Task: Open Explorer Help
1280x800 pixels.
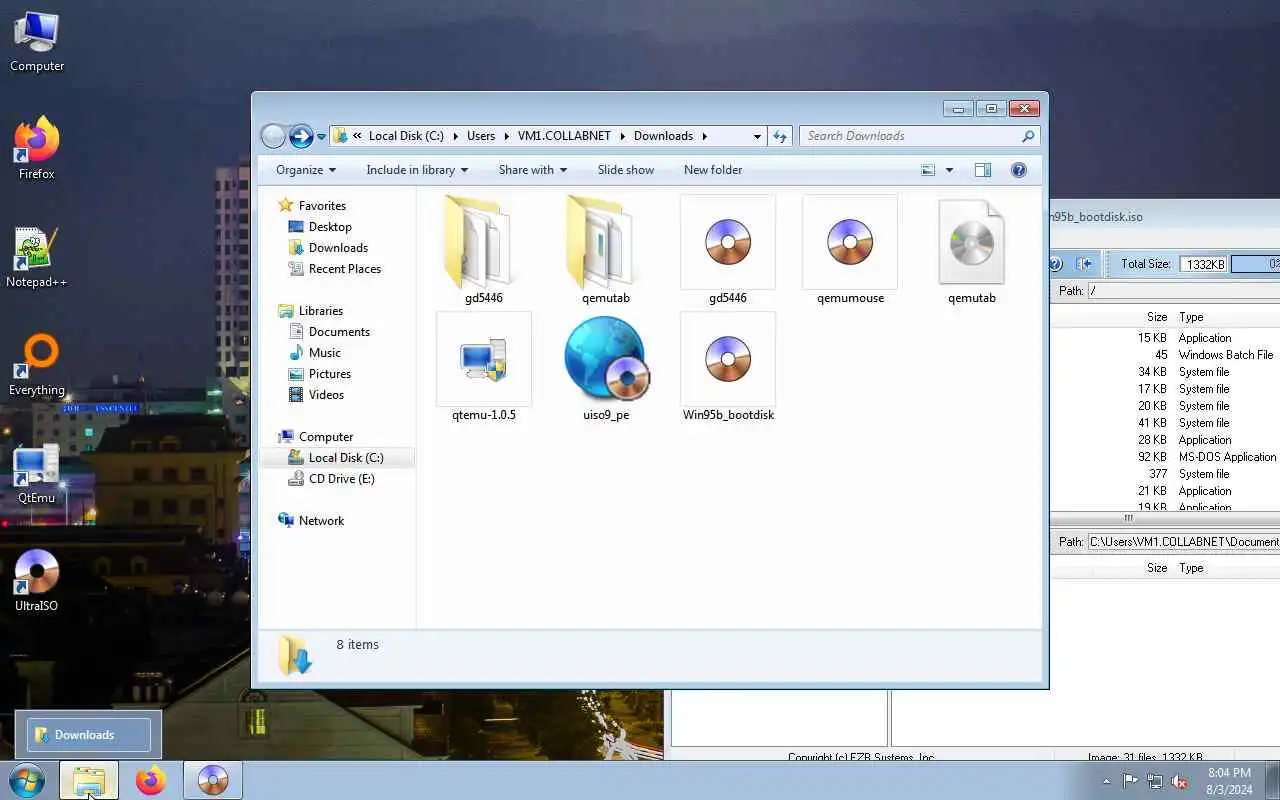Action: [1019, 170]
